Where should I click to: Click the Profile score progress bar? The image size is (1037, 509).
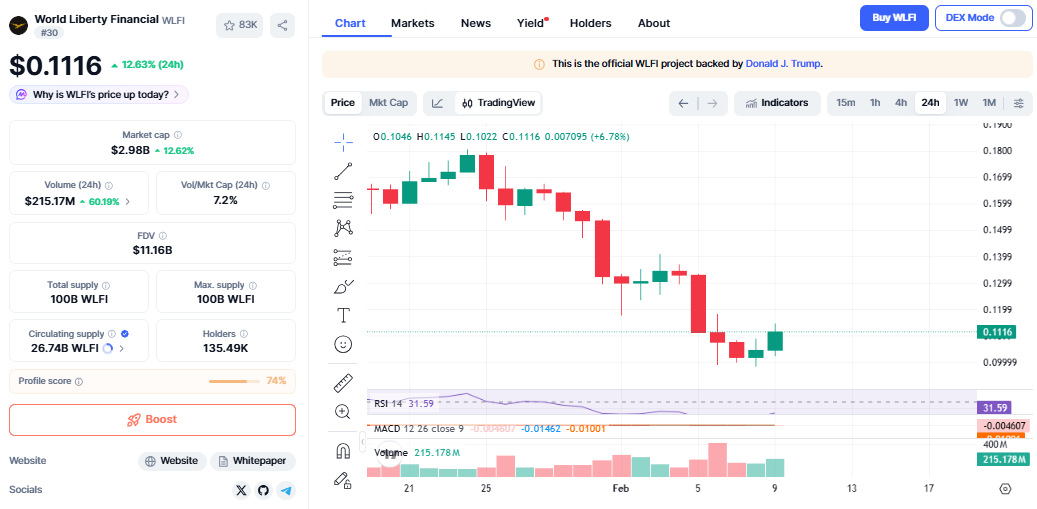pos(235,381)
